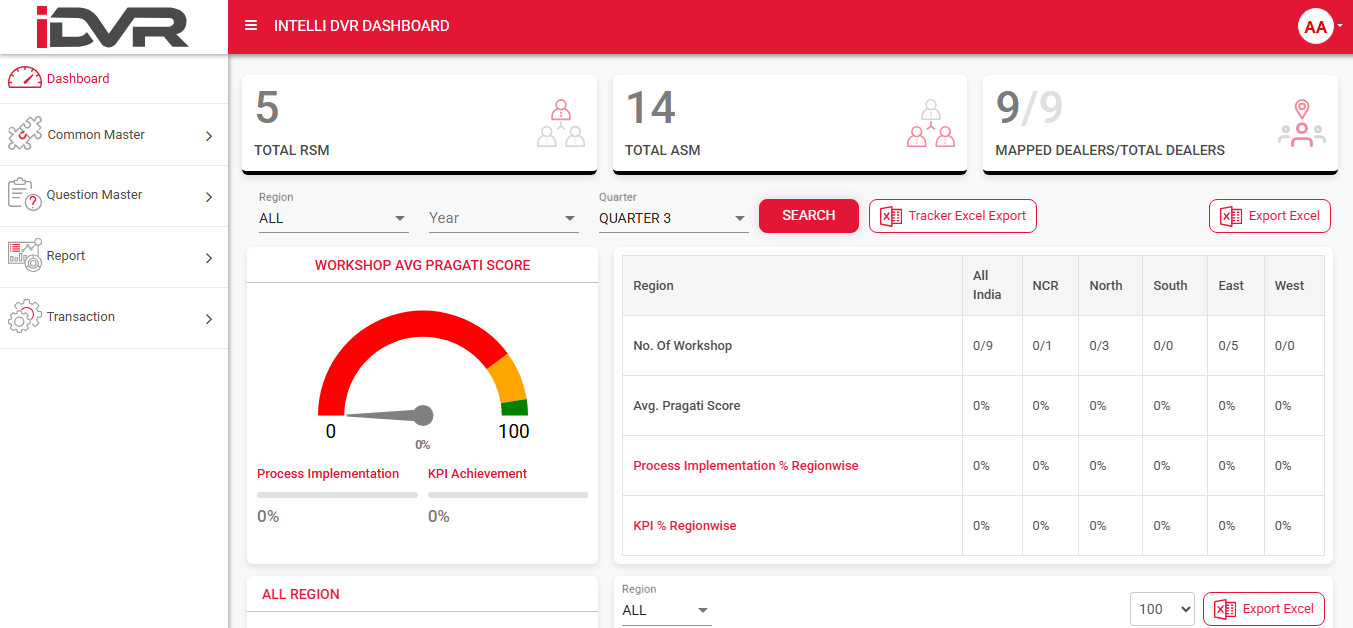Change the page size dropdown showing 100
1353x628 pixels.
(x=1162, y=608)
